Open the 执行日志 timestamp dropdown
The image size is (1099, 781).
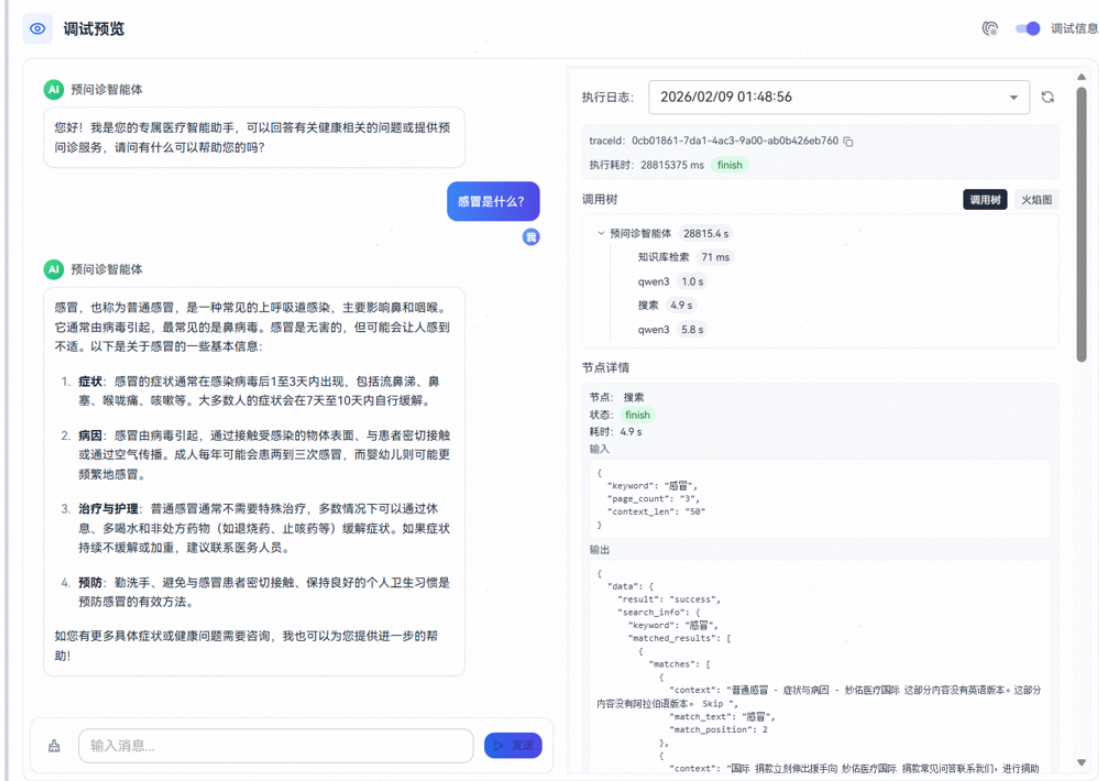838,97
